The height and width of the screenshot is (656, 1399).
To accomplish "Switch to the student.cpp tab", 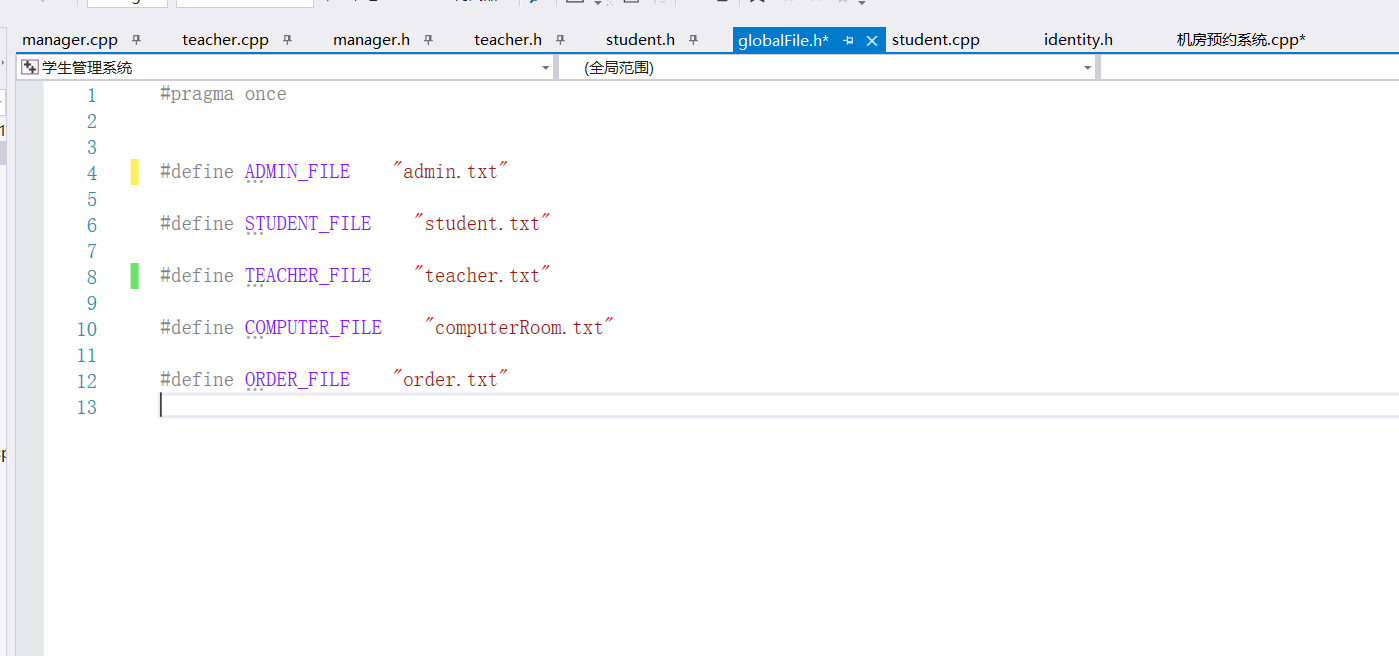I will click(935, 40).
